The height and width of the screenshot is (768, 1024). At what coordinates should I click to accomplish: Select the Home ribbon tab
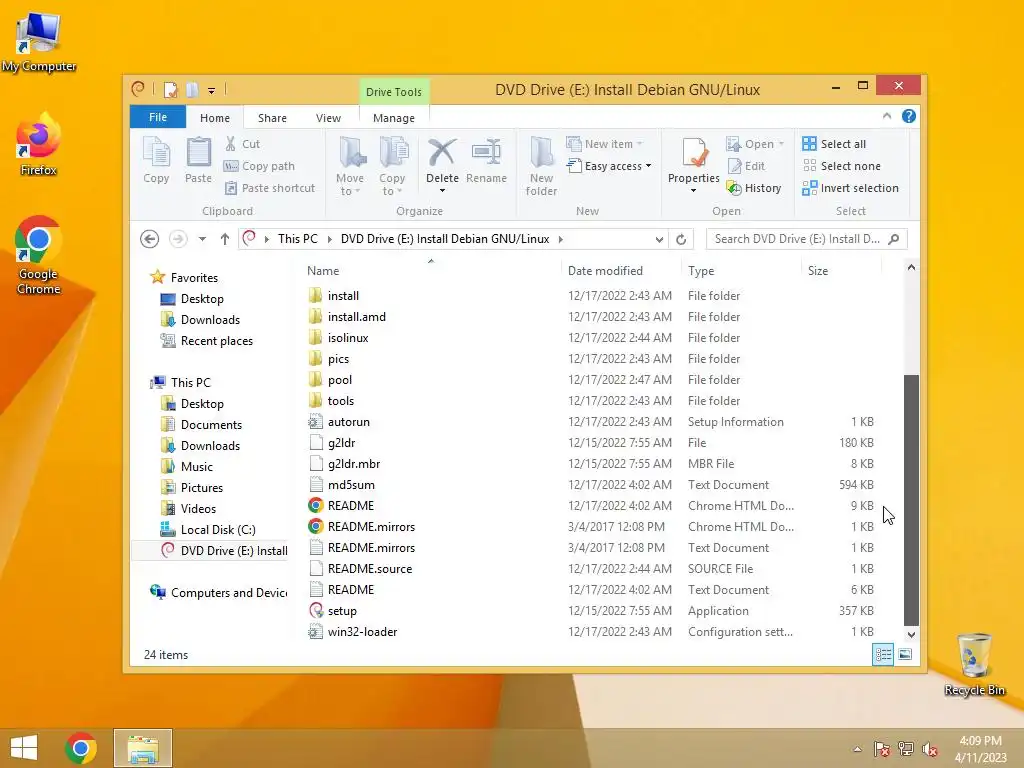215,118
